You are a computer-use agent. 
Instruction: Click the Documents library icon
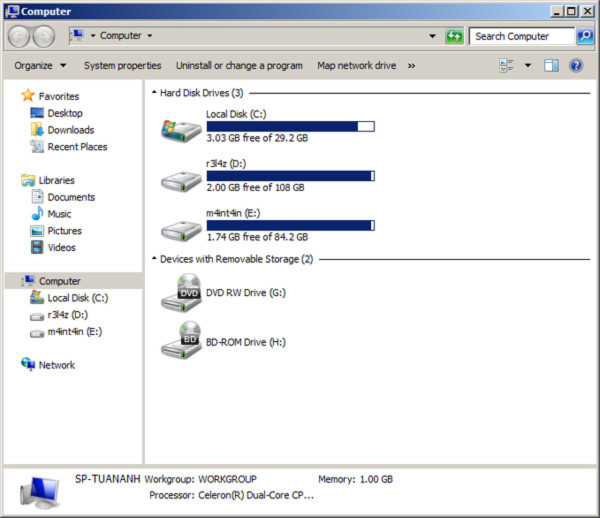pos(37,197)
